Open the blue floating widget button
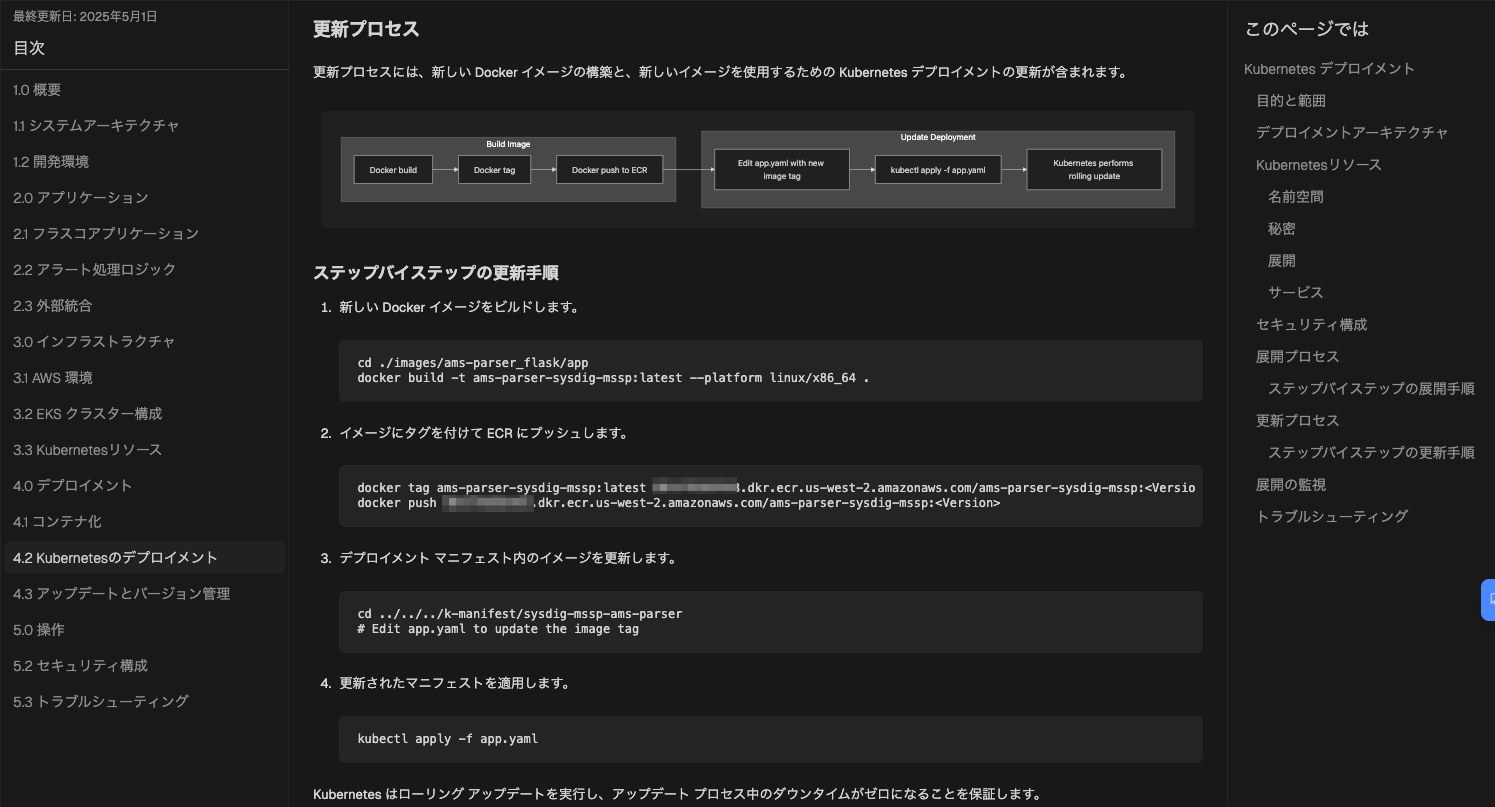The width and height of the screenshot is (1495, 807). pos(1488,600)
